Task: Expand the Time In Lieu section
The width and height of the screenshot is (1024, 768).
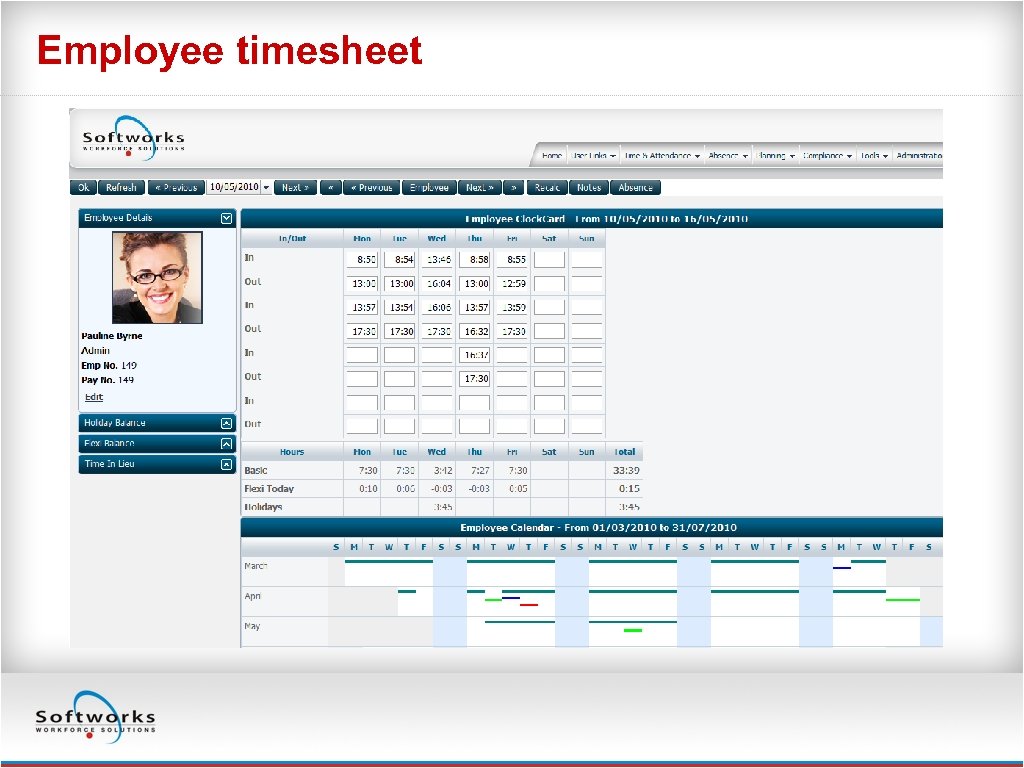Action: pyautogui.click(x=227, y=463)
